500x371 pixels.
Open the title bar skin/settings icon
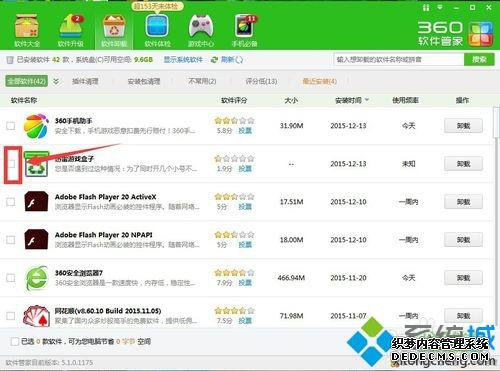coord(426,7)
